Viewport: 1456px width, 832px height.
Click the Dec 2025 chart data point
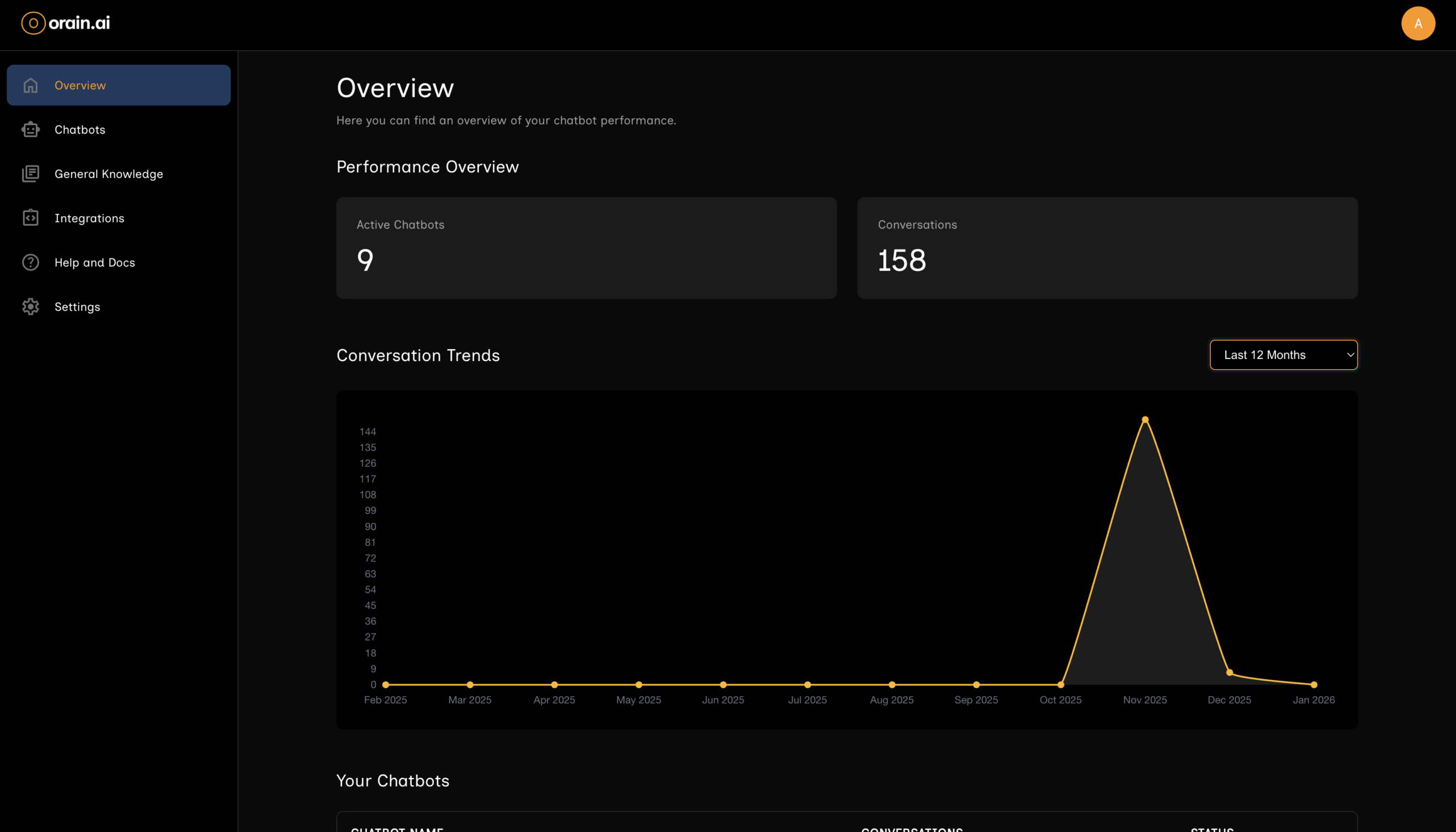[x=1229, y=673]
